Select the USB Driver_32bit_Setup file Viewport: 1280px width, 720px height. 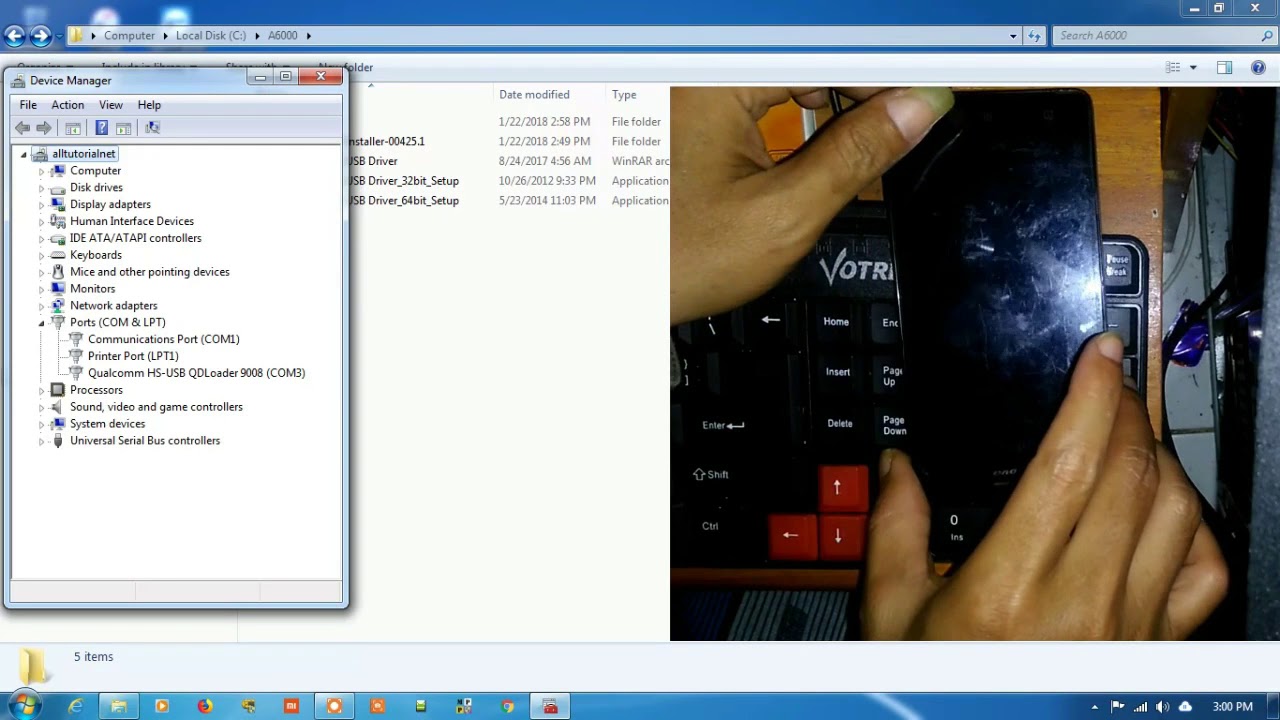point(404,181)
